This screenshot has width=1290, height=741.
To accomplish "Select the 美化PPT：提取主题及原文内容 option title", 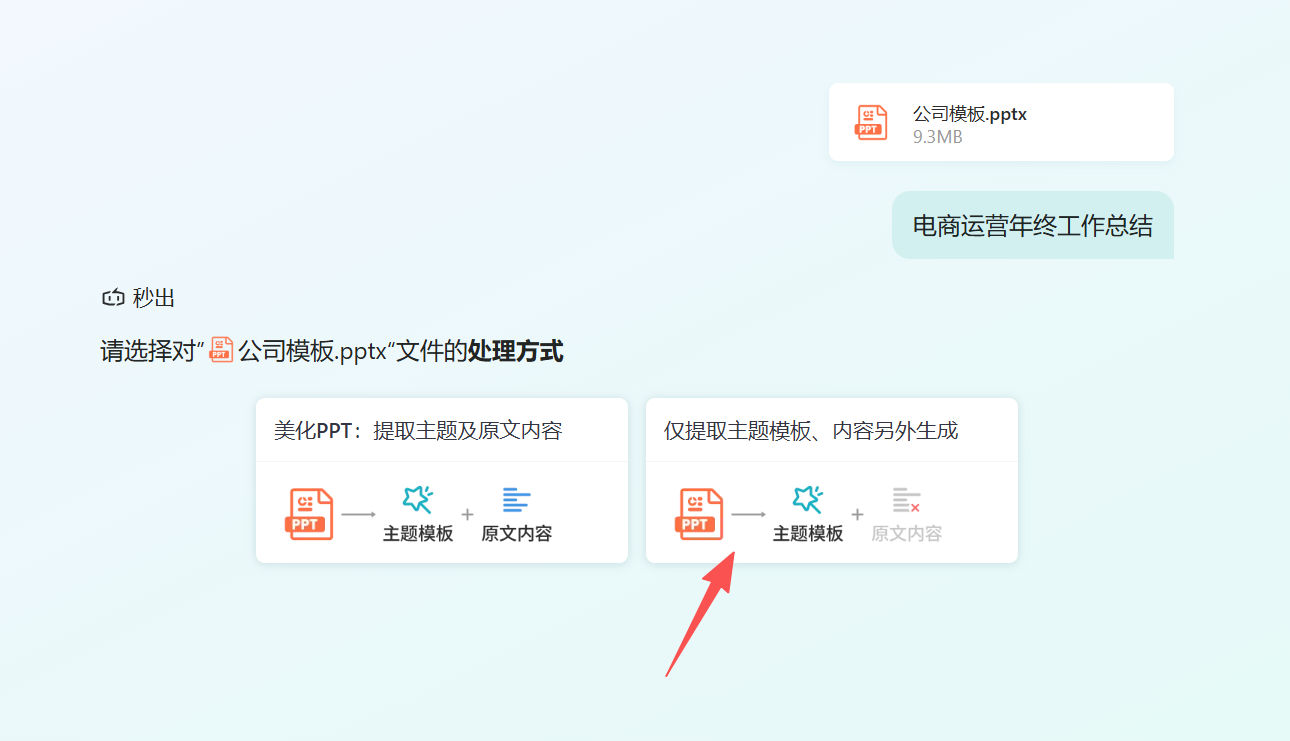I will coord(418,431).
